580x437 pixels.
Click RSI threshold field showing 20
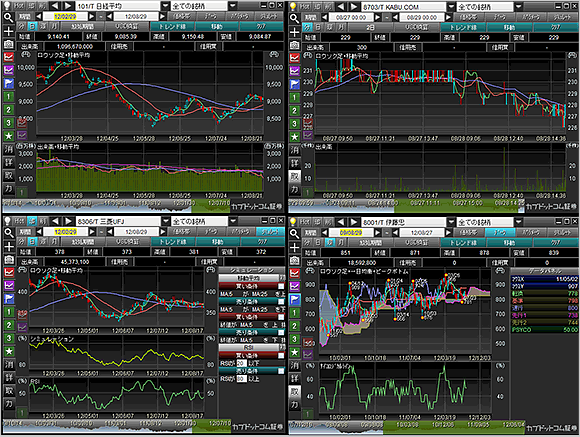242,363
